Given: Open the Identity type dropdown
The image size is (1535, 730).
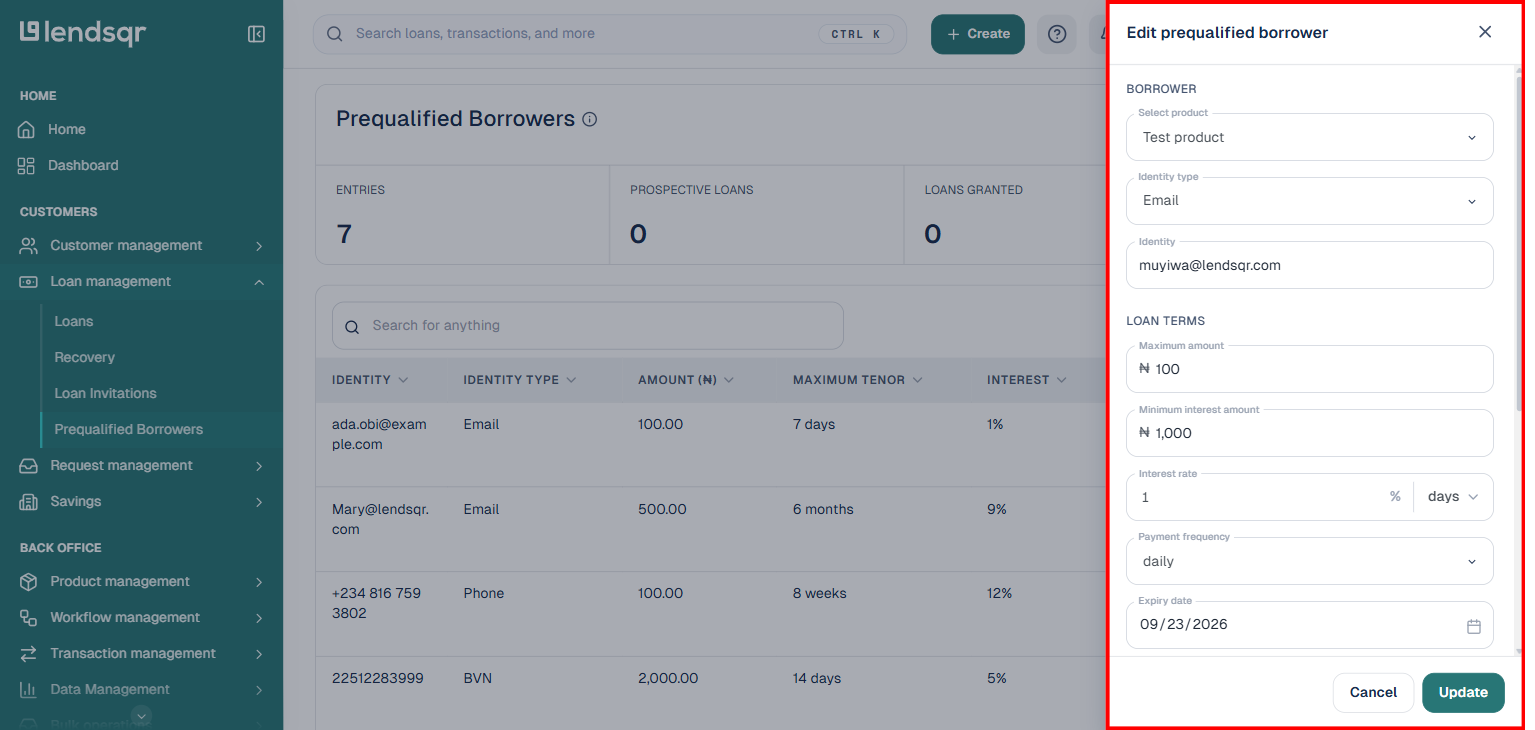Looking at the screenshot, I should click(x=1310, y=201).
